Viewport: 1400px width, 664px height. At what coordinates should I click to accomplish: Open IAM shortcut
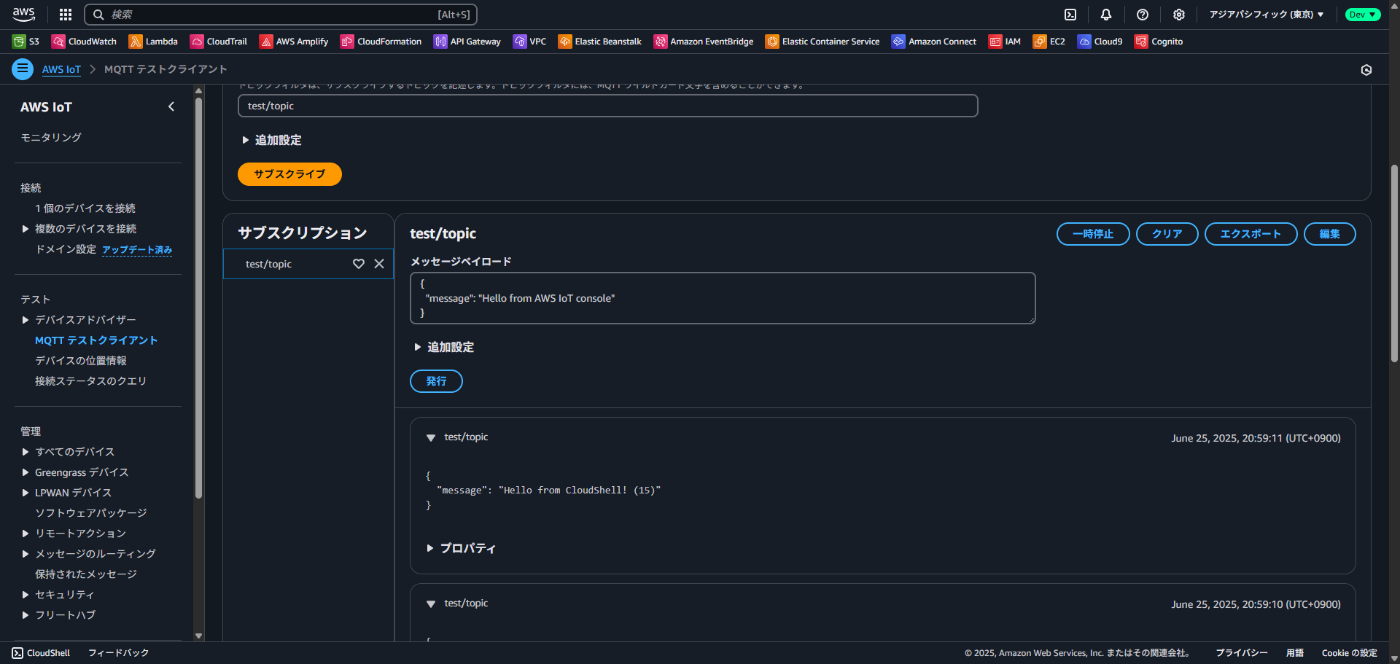(x=1005, y=41)
